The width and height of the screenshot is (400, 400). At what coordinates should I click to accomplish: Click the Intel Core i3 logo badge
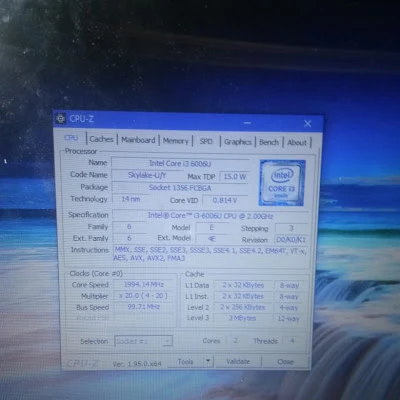(x=282, y=183)
